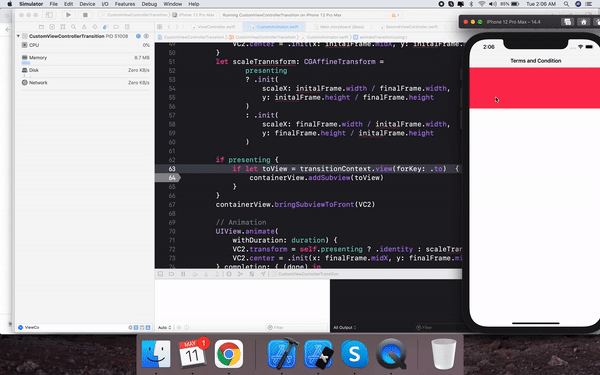Open QuickTime Player from the Dock
Image resolution: width=600 pixels, height=375 pixels.
[391, 354]
